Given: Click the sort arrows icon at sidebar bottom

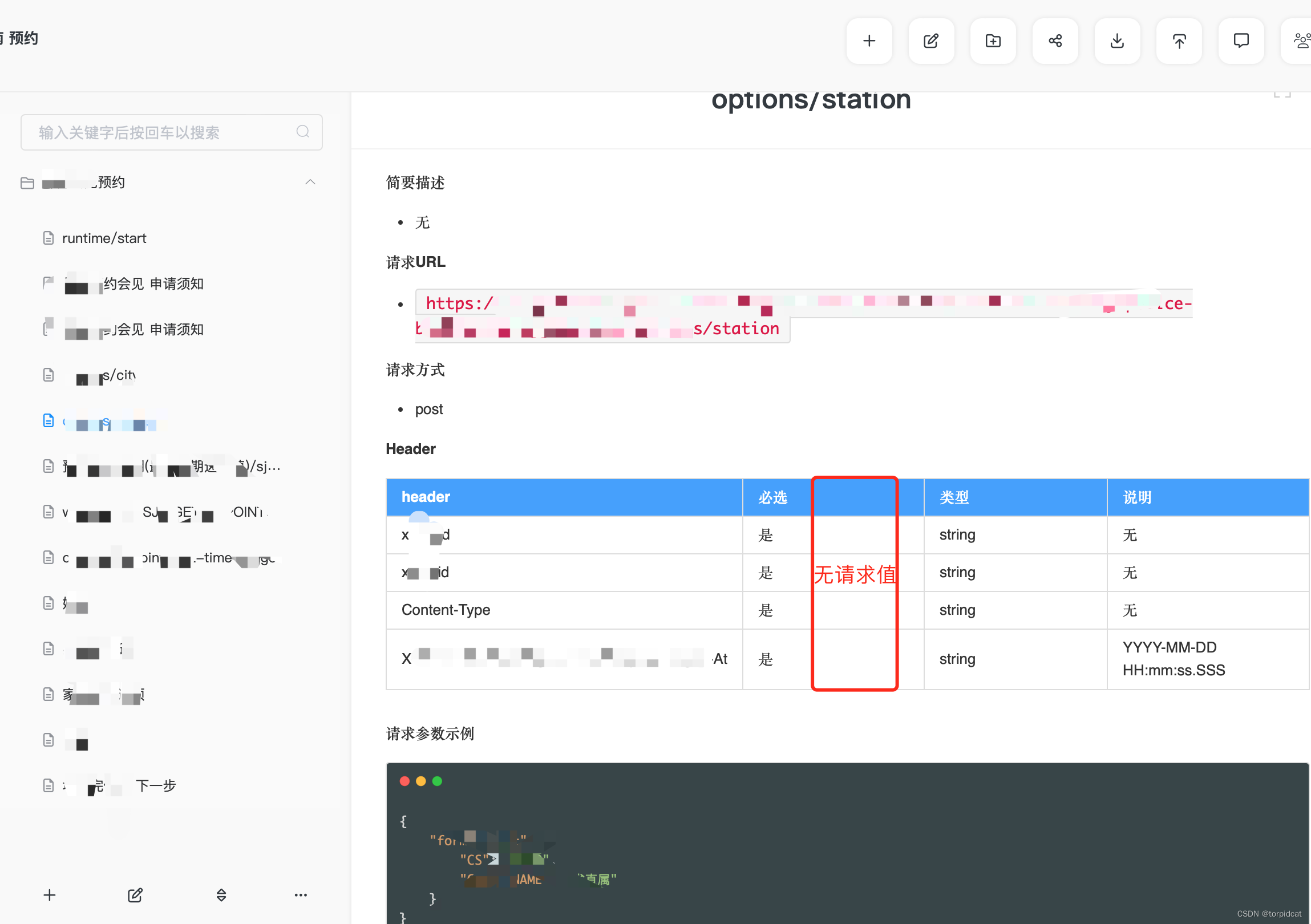Looking at the screenshot, I should [221, 895].
